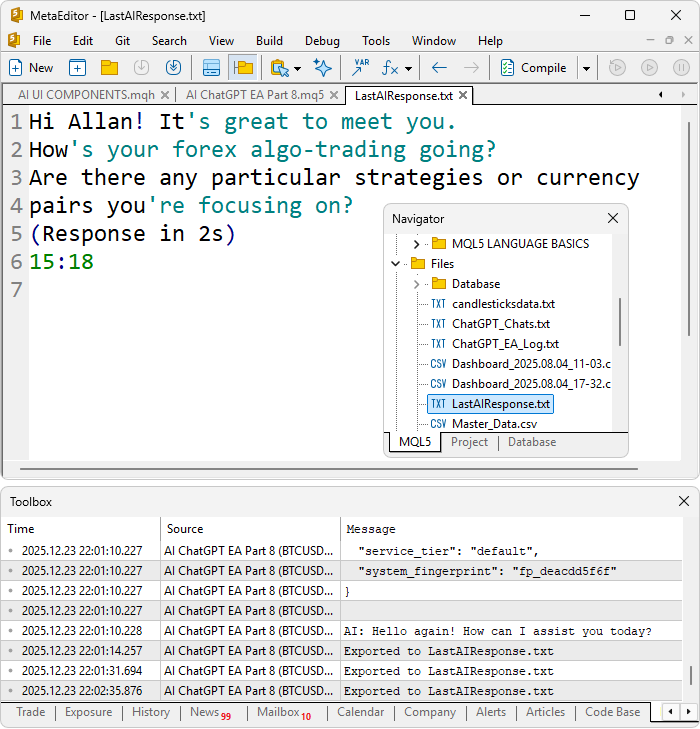The width and height of the screenshot is (700, 729).
Task: Open the View menu
Action: pos(221,41)
